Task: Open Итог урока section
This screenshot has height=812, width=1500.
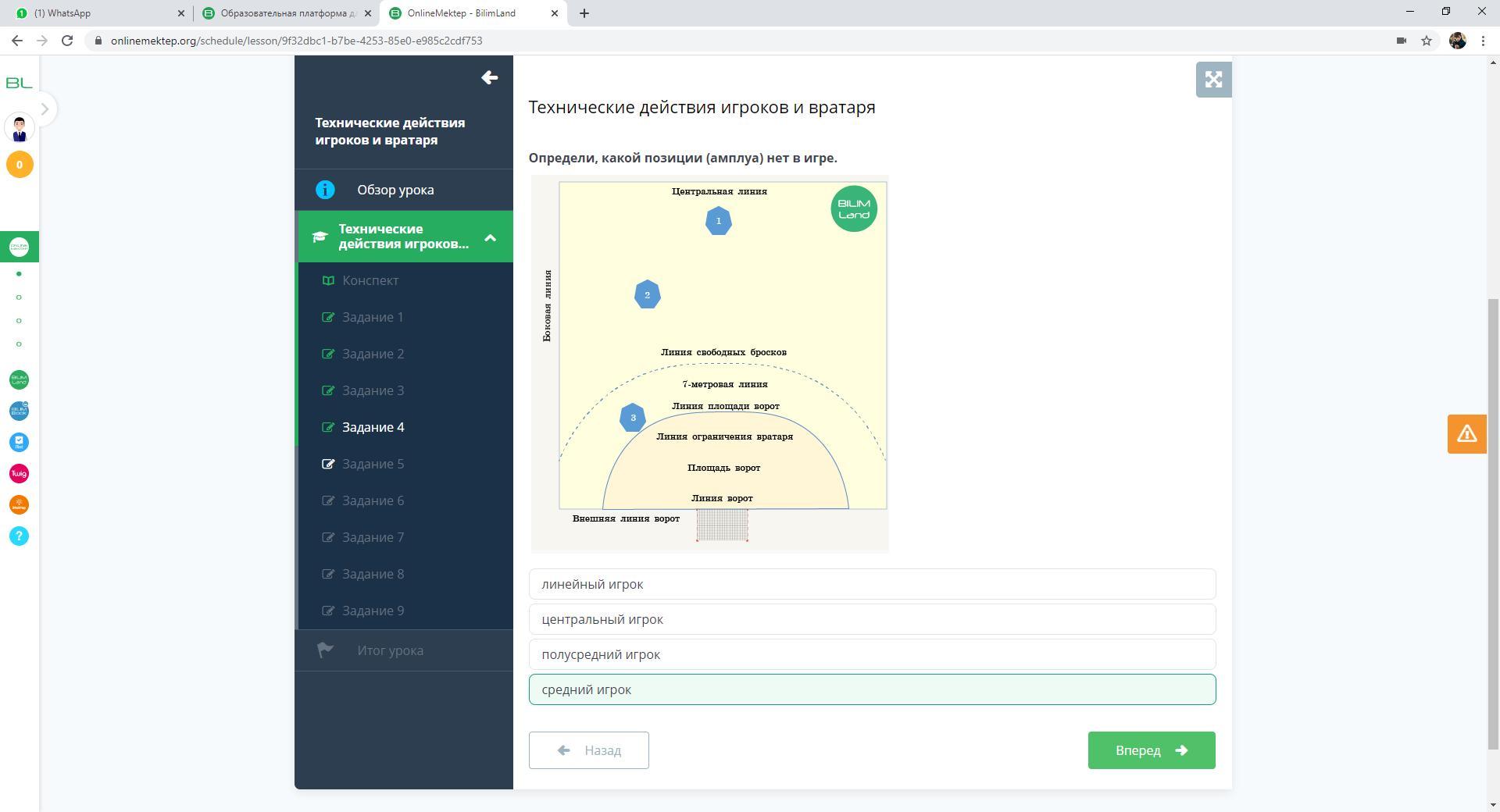Action: [404, 650]
